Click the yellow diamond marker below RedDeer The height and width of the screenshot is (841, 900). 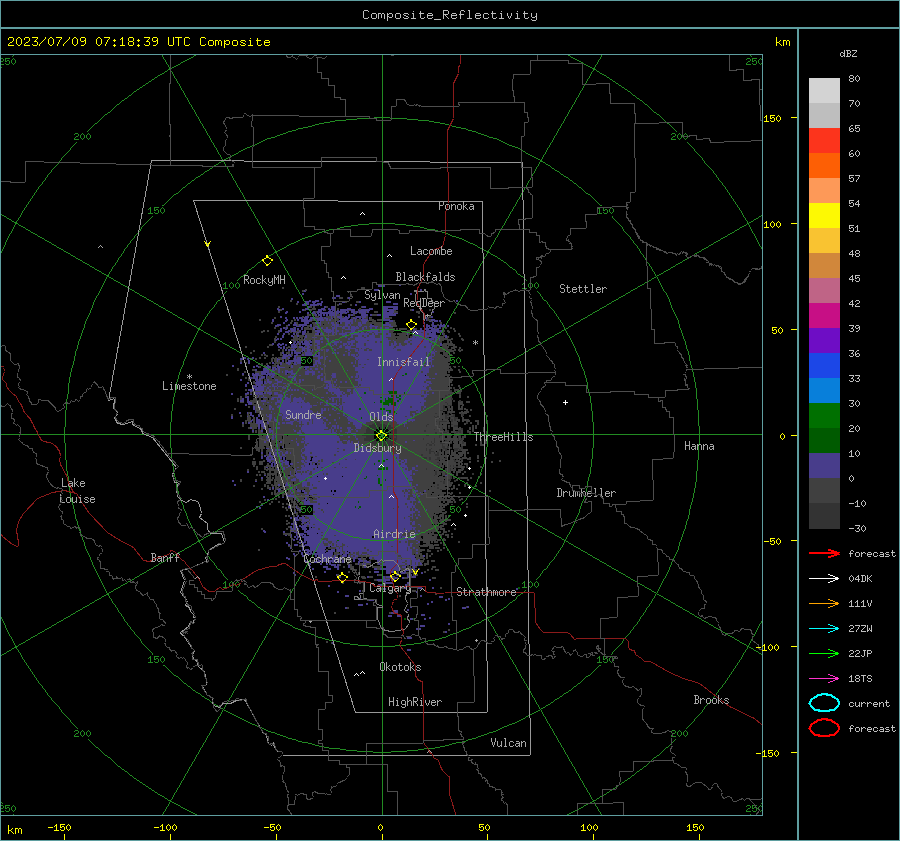411,325
